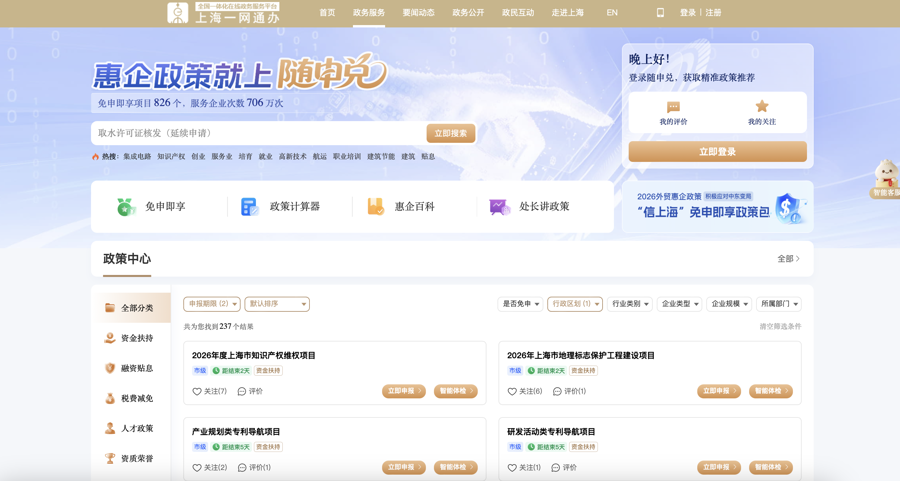Screen dimensions: 900x481
Task: Go to 要闻动态 in top navigation
Action: tap(418, 13)
